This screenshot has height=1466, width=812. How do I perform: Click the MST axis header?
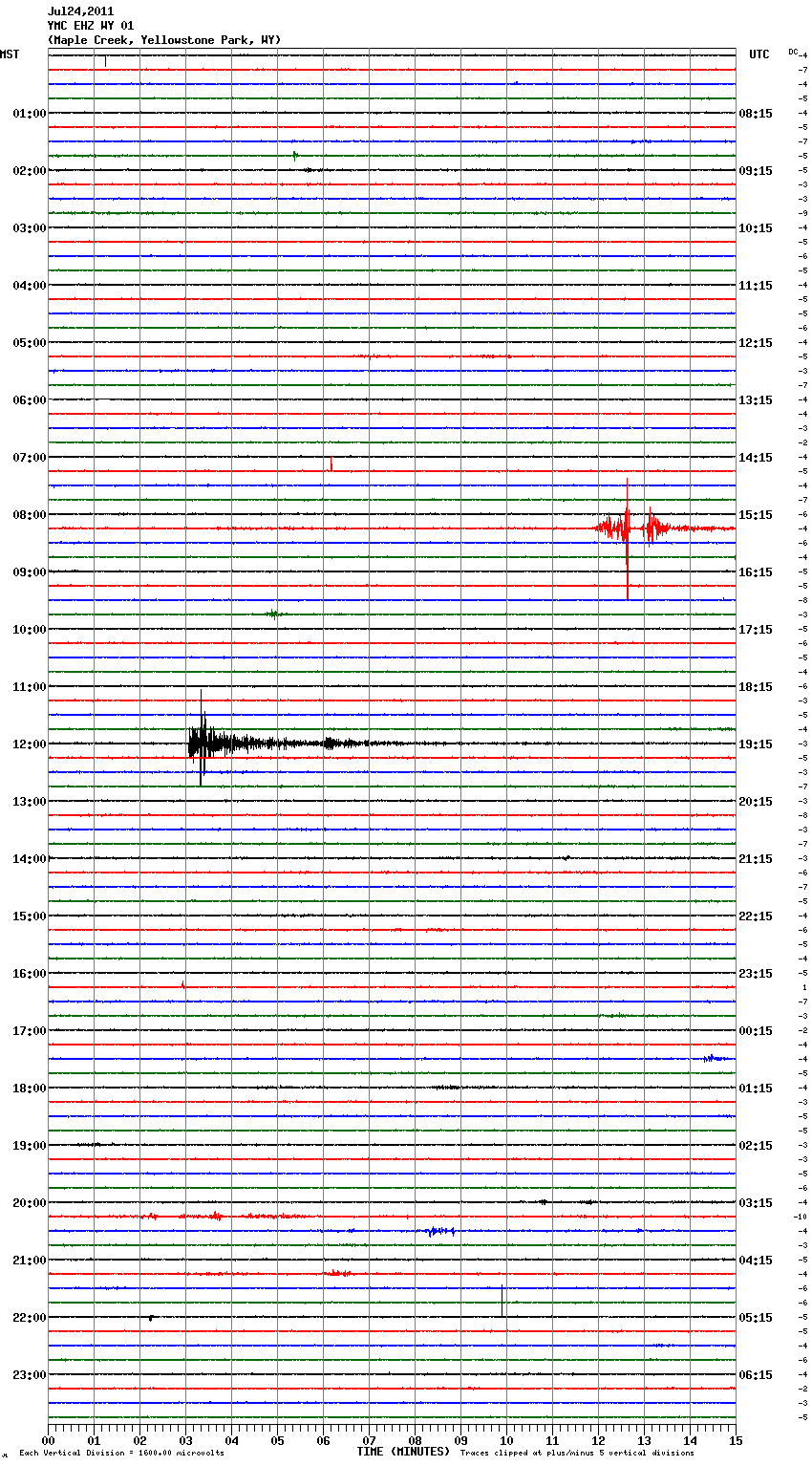click(10, 54)
